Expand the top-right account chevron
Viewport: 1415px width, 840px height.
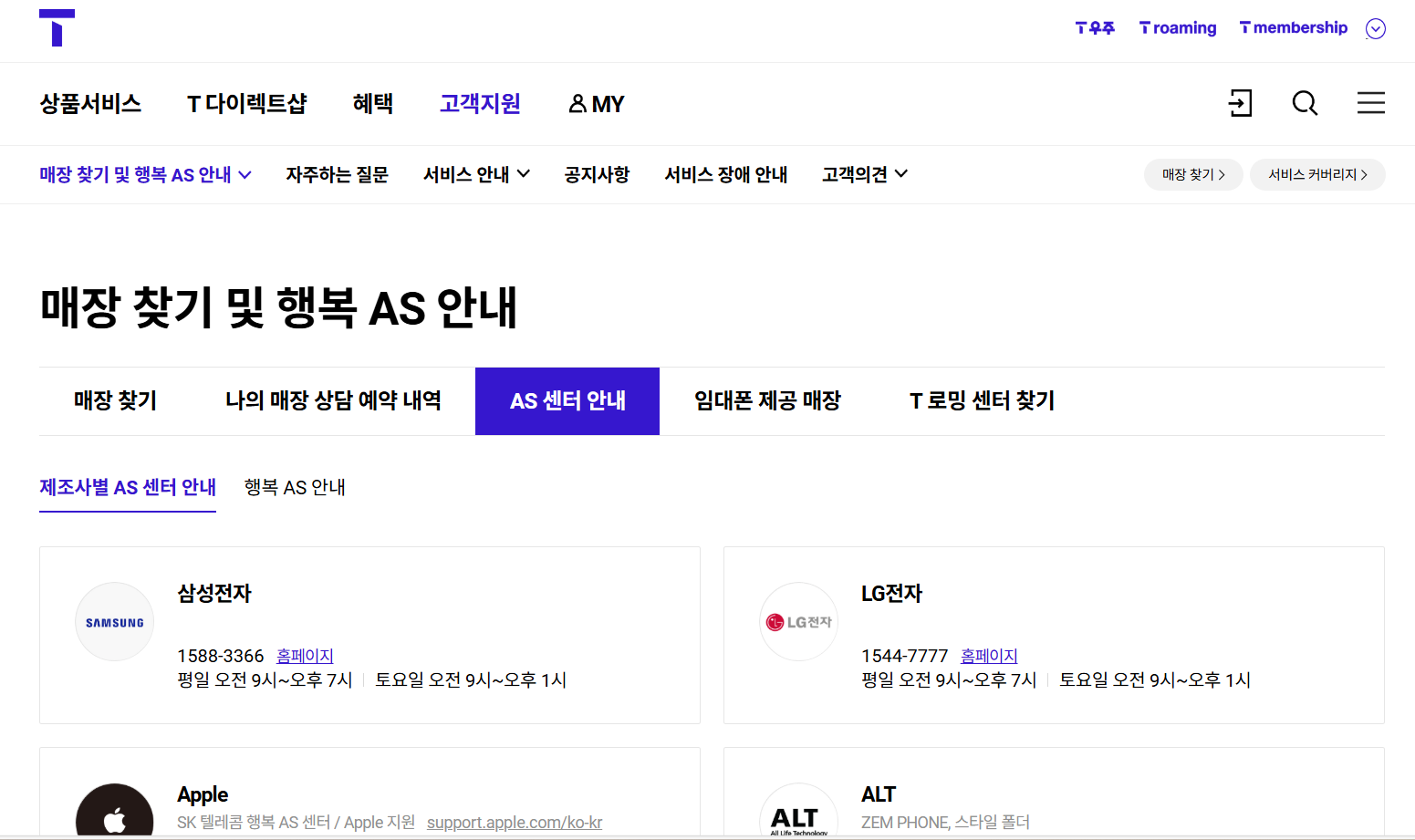pyautogui.click(x=1375, y=28)
